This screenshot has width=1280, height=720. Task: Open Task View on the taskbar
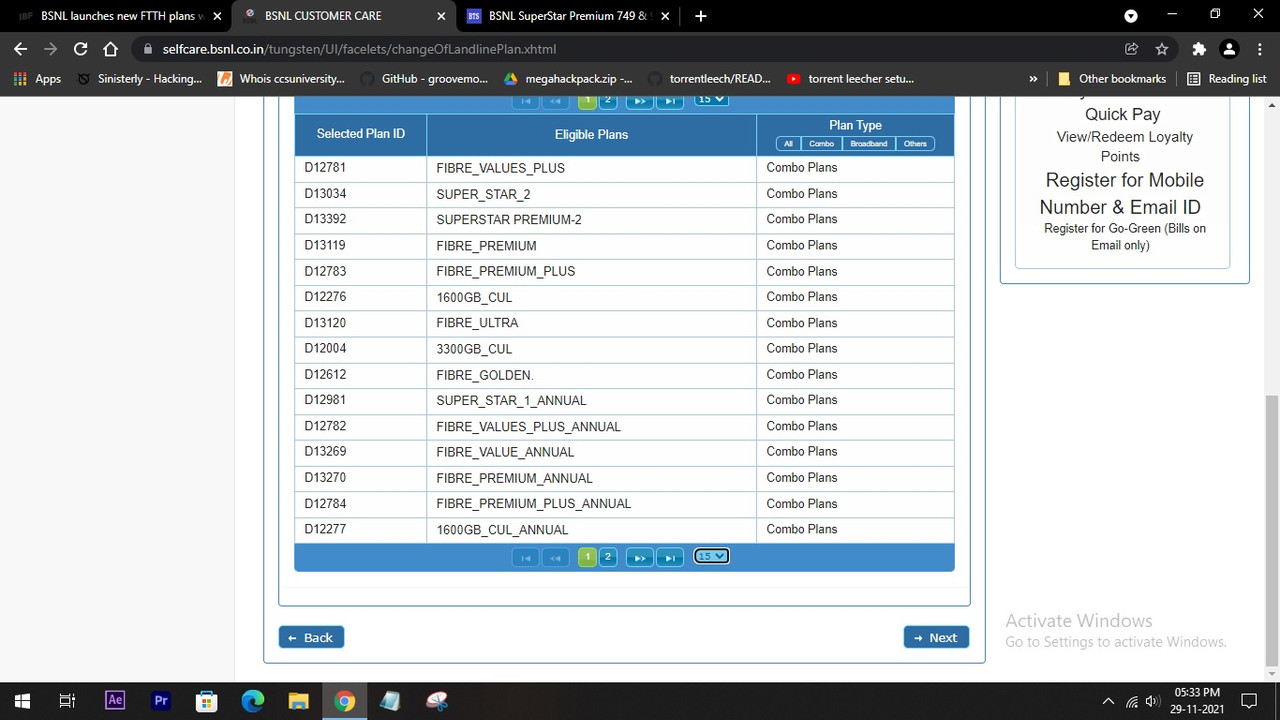coord(67,701)
